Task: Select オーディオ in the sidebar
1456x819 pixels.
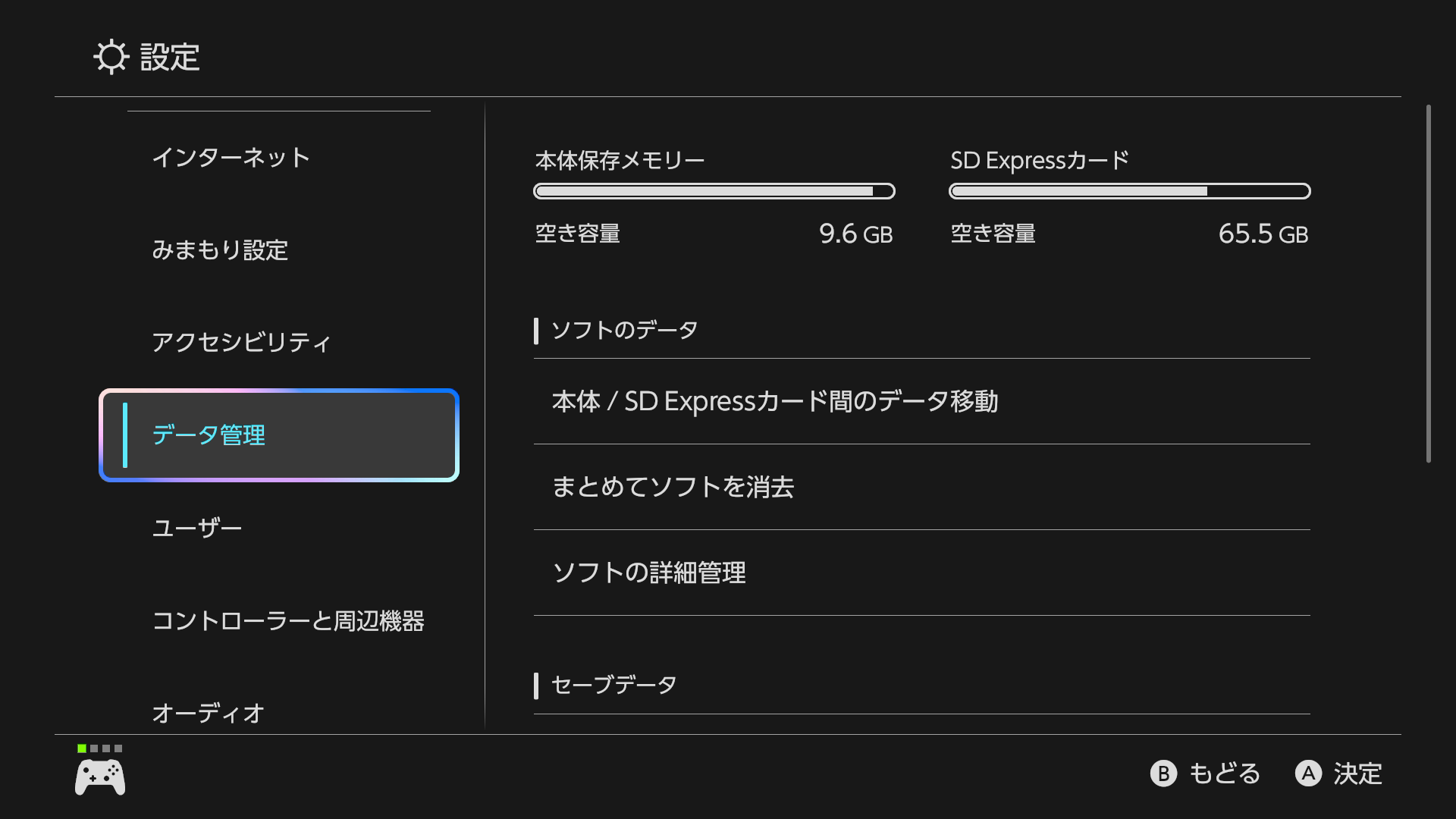Action: [x=209, y=713]
